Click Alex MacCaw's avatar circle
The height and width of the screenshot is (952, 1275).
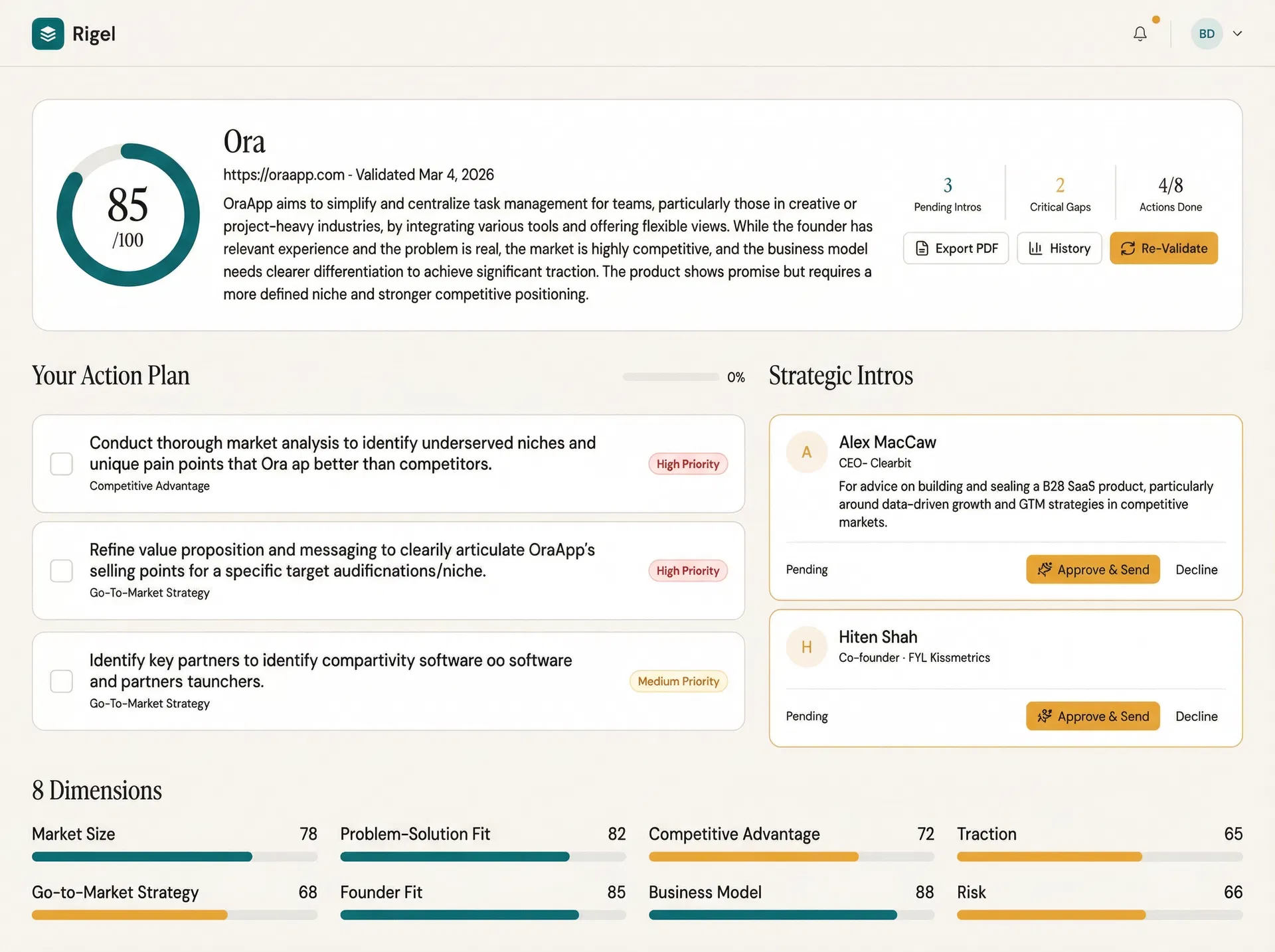click(806, 452)
